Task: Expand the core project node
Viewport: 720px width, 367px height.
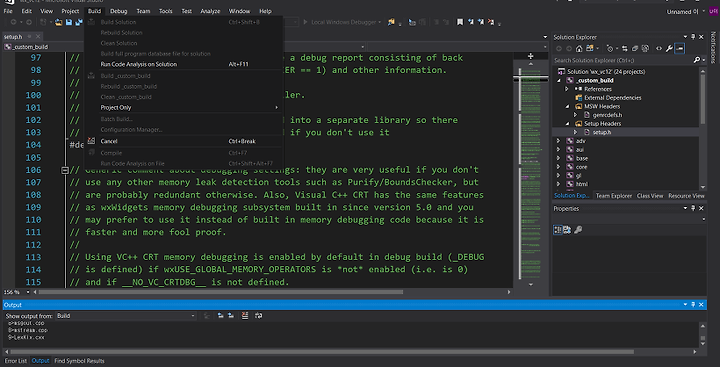Action: 559,167
